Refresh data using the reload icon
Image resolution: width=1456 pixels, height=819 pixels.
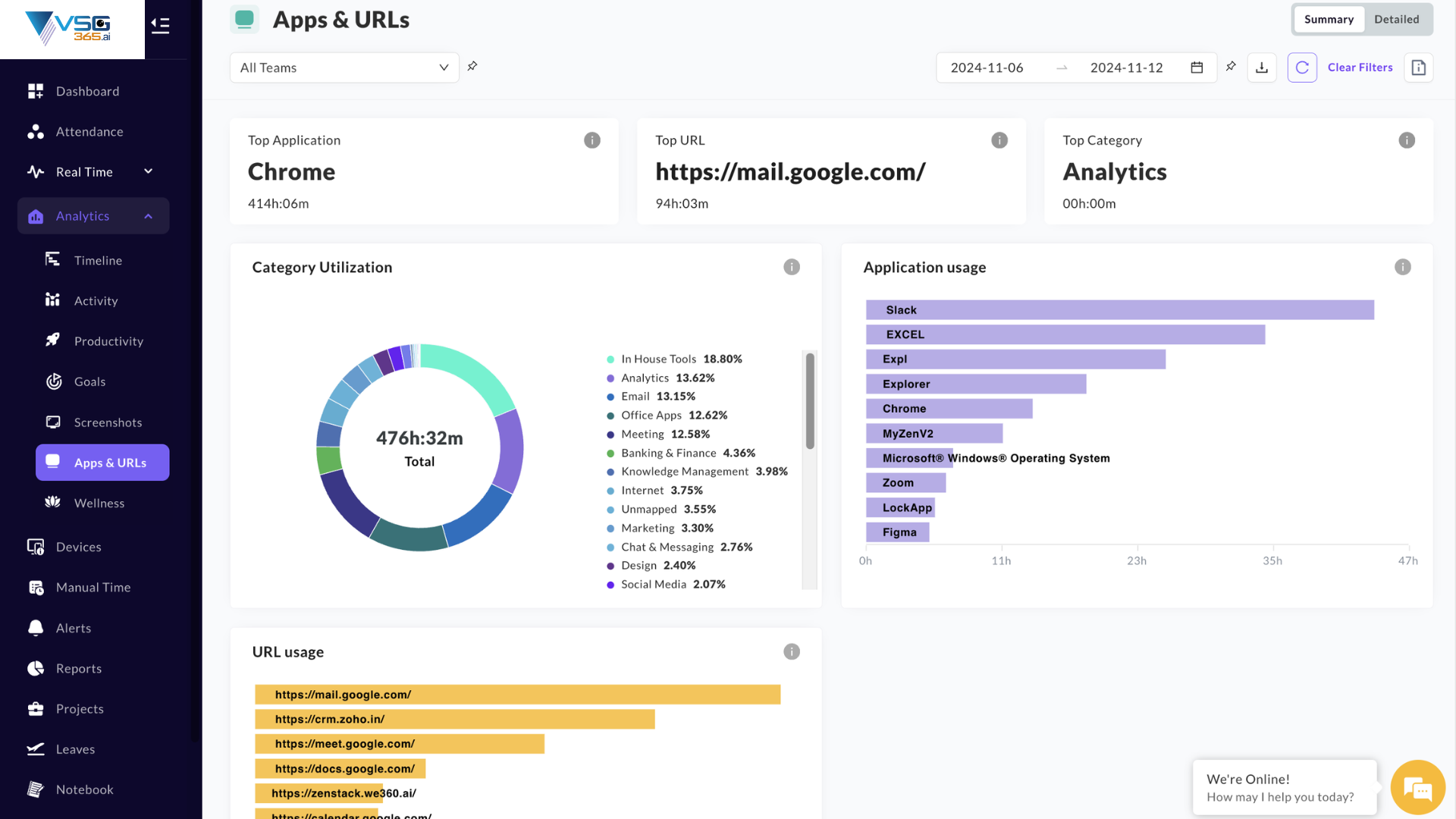[x=1302, y=67]
